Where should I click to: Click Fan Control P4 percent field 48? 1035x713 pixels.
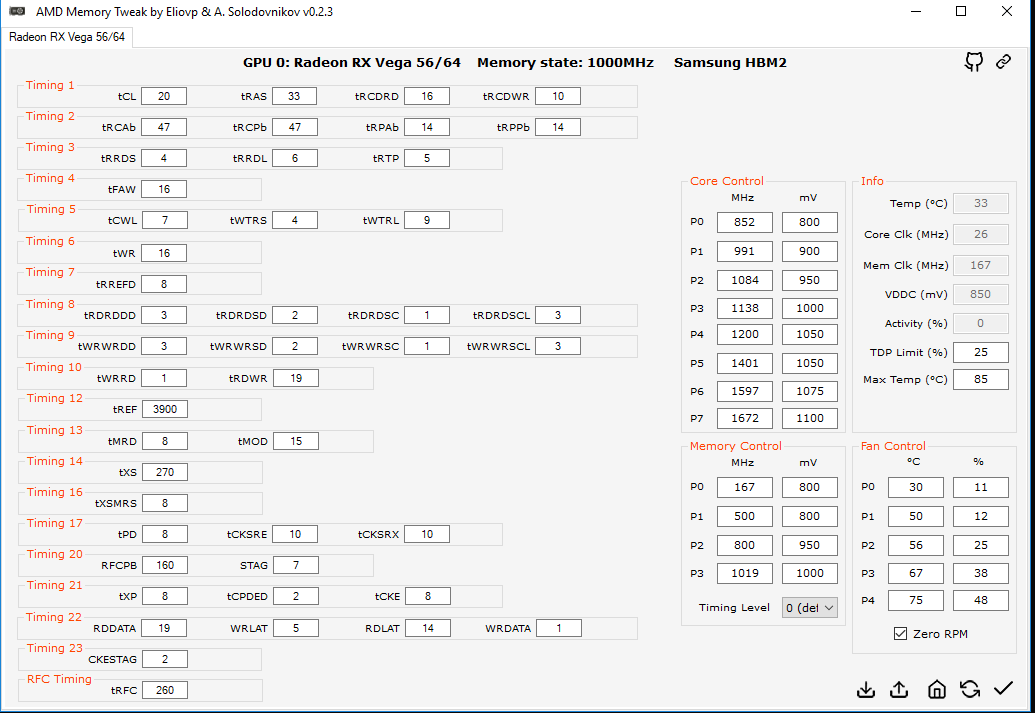pos(981,601)
